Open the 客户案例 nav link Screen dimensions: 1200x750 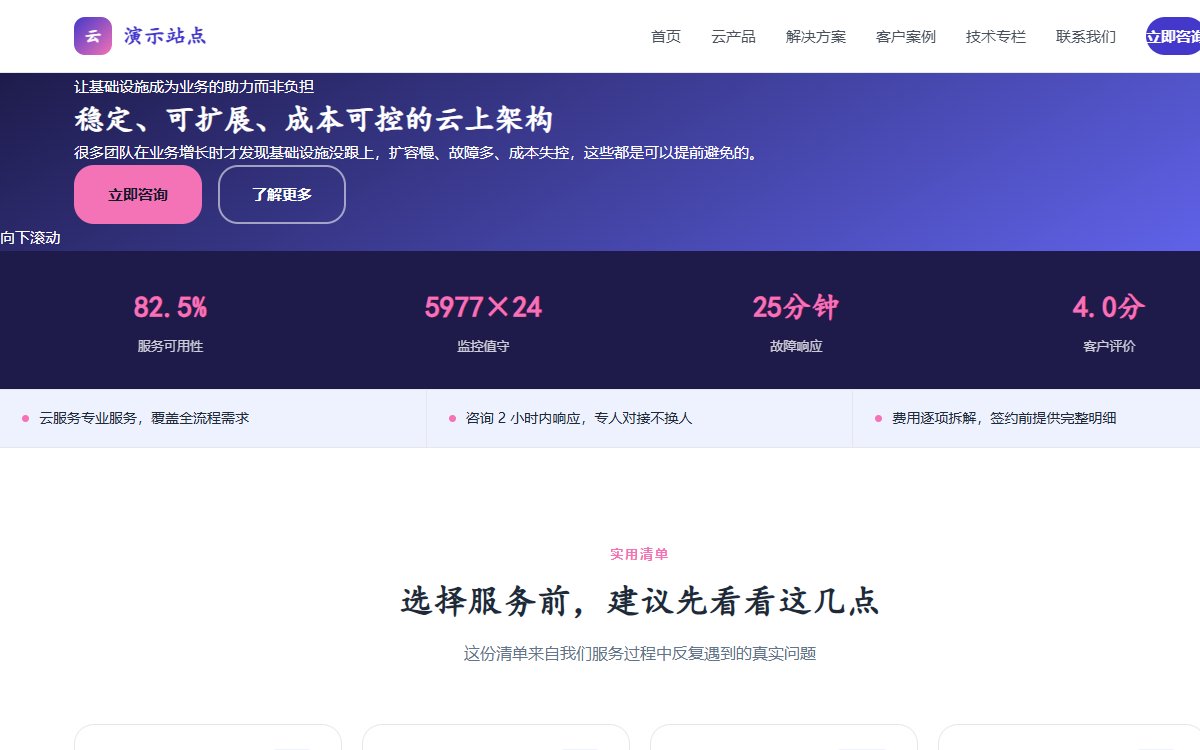point(906,37)
